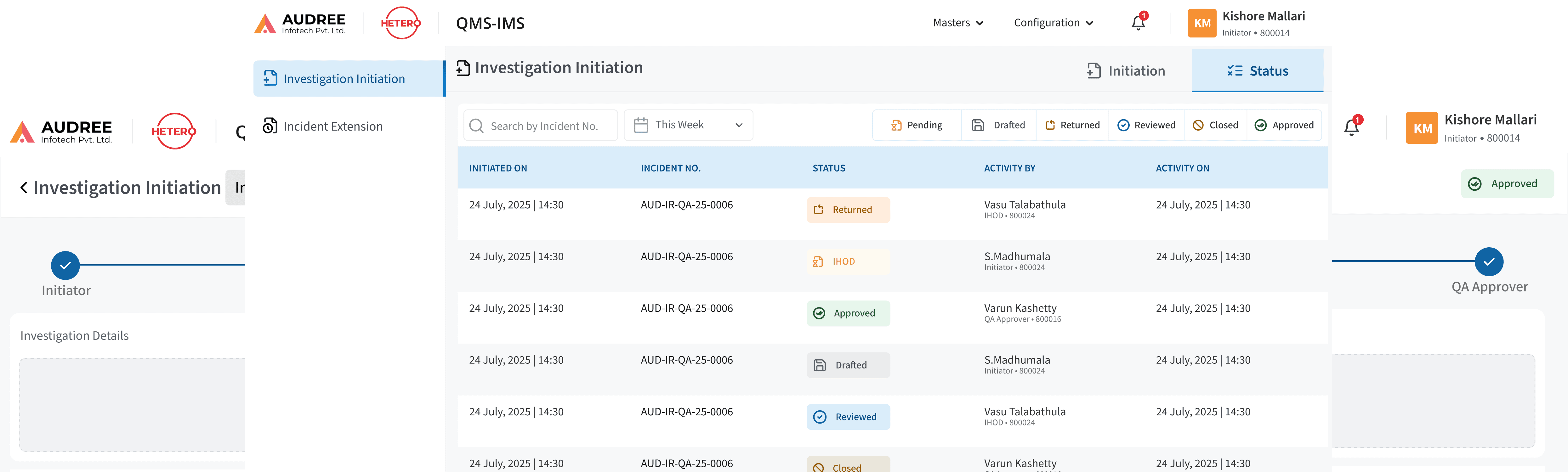
Task: Expand the Masters dropdown
Action: tap(957, 23)
